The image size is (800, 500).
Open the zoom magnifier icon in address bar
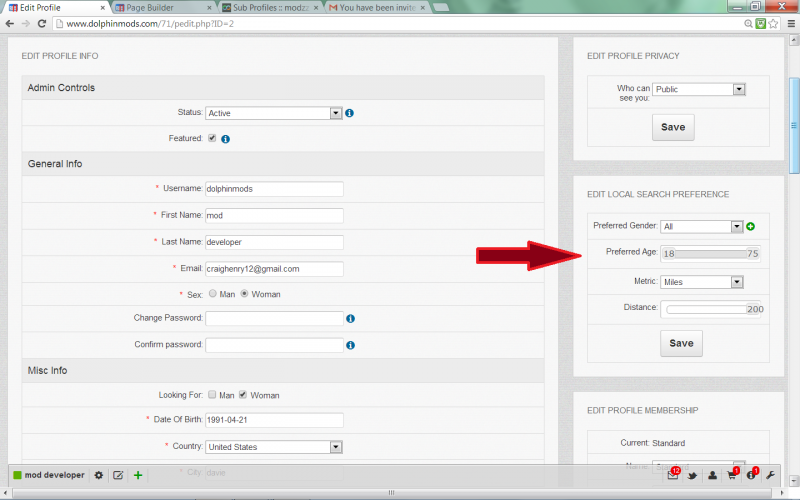[x=748, y=23]
